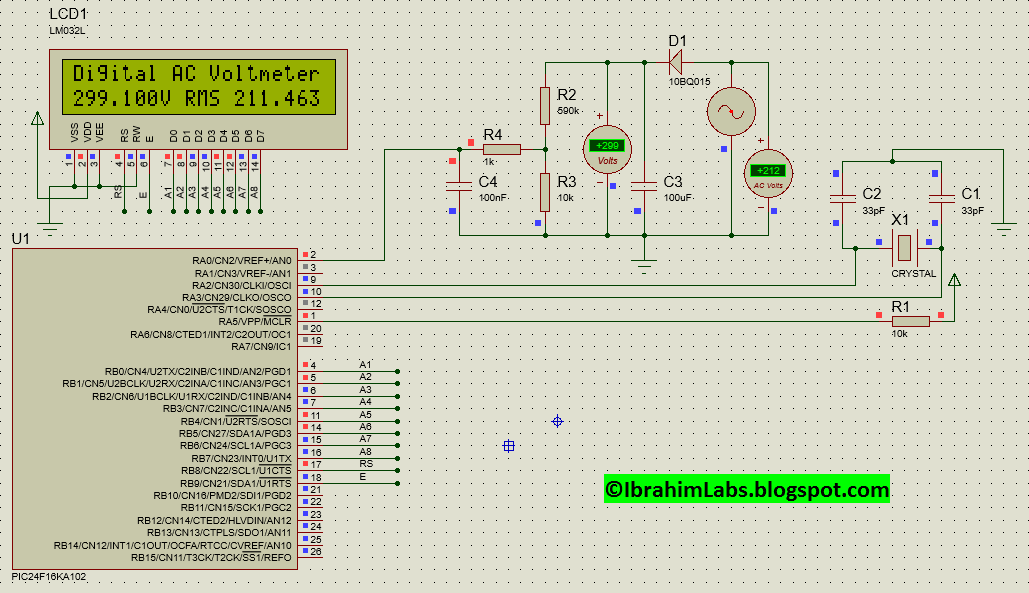Click pin label RB7/CN23/INT0/U1TX

pyautogui.click(x=242, y=459)
